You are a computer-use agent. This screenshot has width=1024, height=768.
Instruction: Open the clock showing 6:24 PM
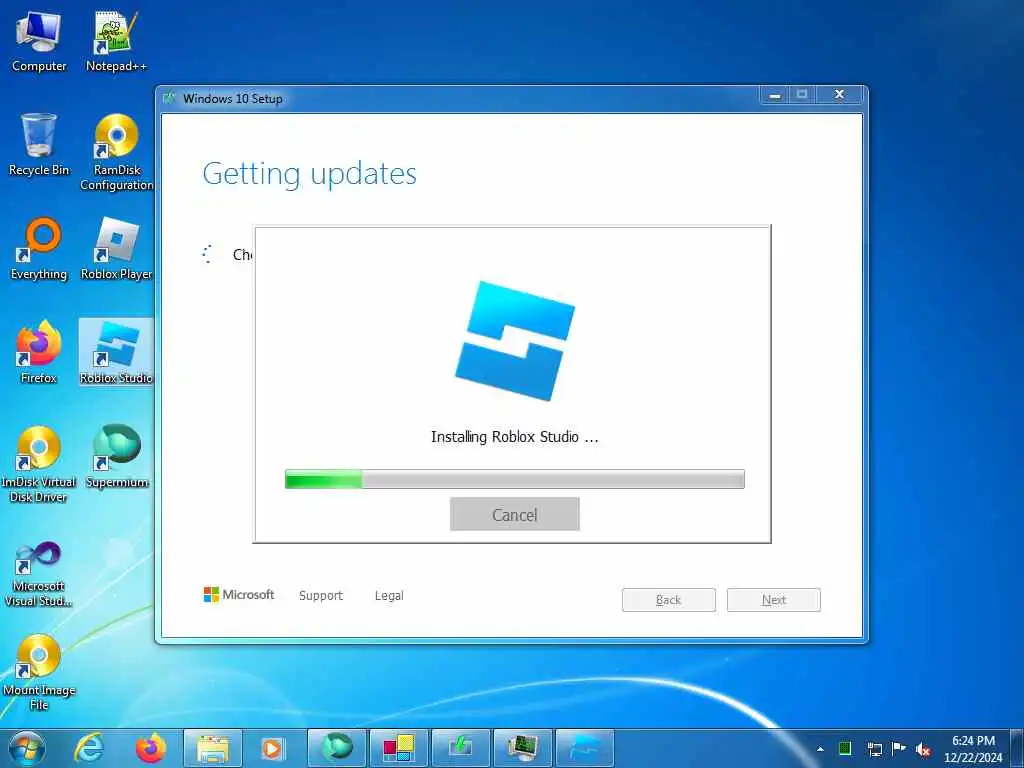pyautogui.click(x=973, y=748)
